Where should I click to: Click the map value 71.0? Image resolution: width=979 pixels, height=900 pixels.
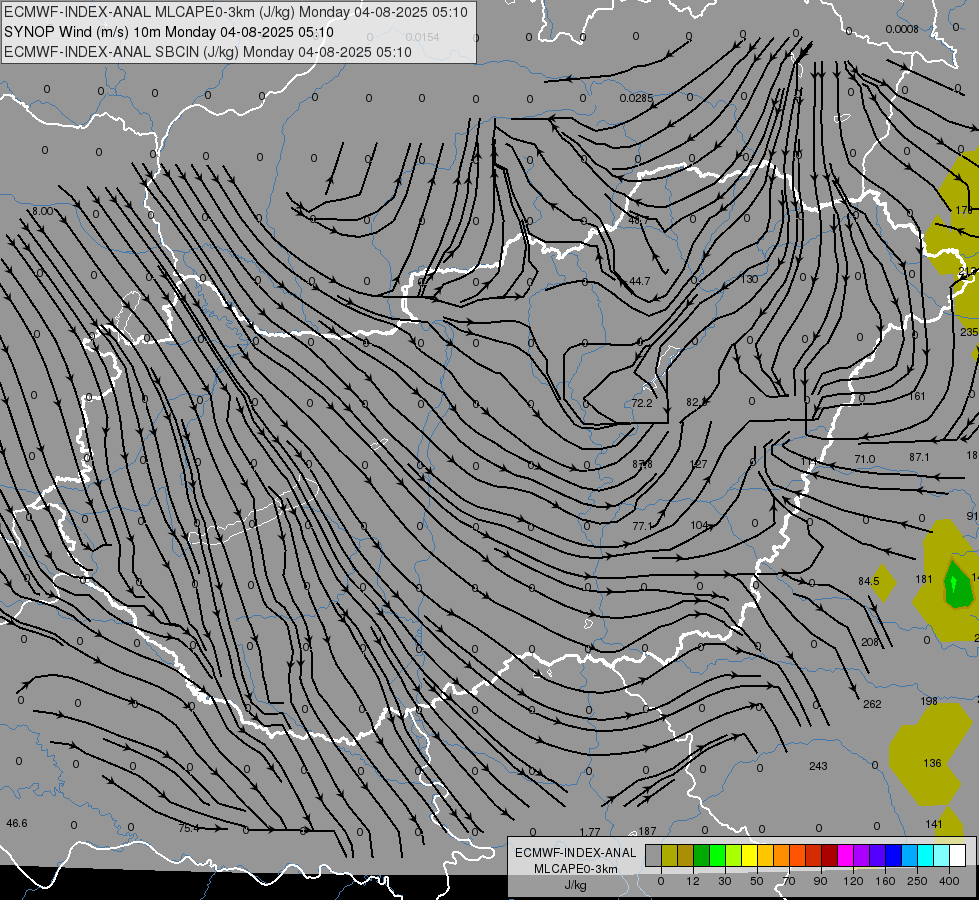[865, 459]
